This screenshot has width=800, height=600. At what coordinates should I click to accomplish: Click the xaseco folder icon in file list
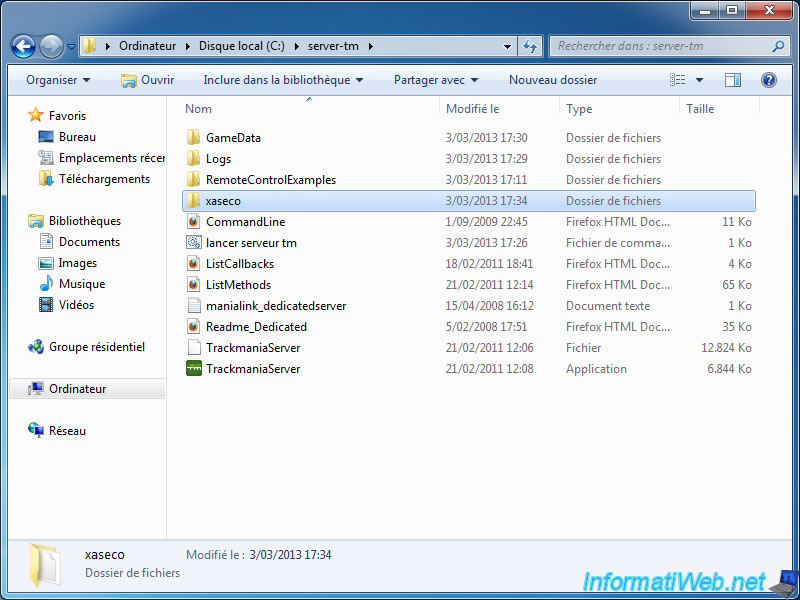click(x=193, y=201)
